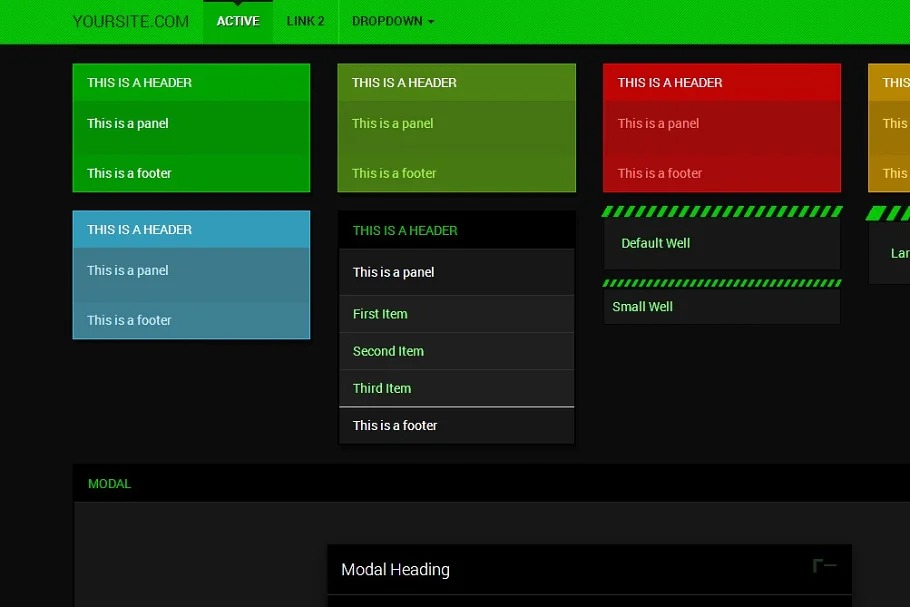Click the red panel body text
The width and height of the screenshot is (910, 607).
tap(658, 124)
